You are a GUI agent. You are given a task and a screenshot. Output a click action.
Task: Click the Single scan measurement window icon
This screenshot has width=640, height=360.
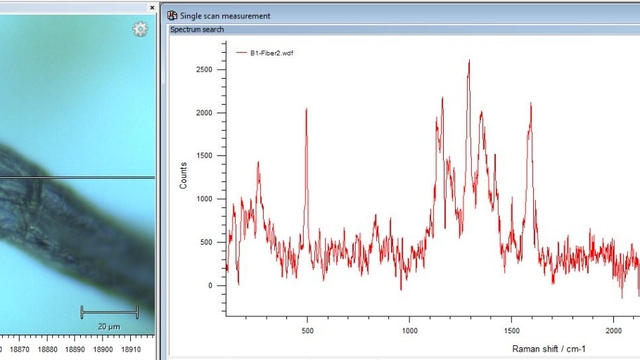pyautogui.click(x=172, y=16)
